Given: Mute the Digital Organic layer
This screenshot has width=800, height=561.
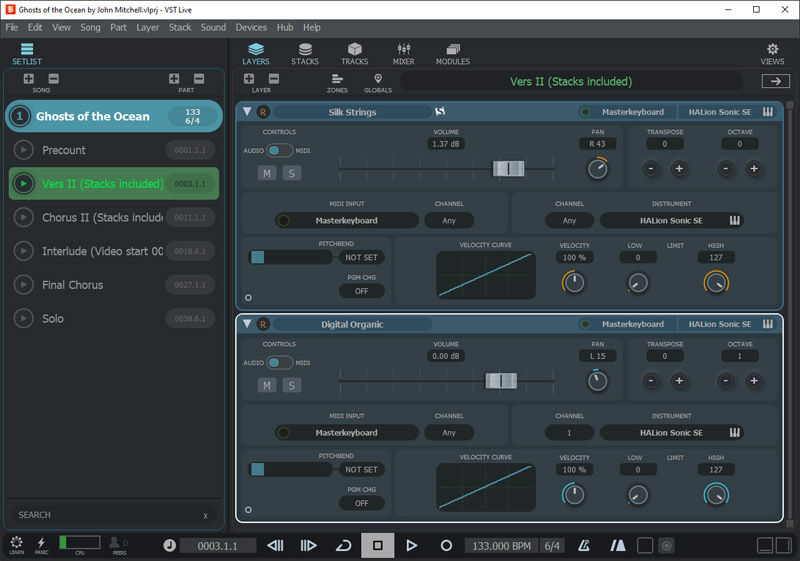Looking at the screenshot, I should (x=267, y=385).
